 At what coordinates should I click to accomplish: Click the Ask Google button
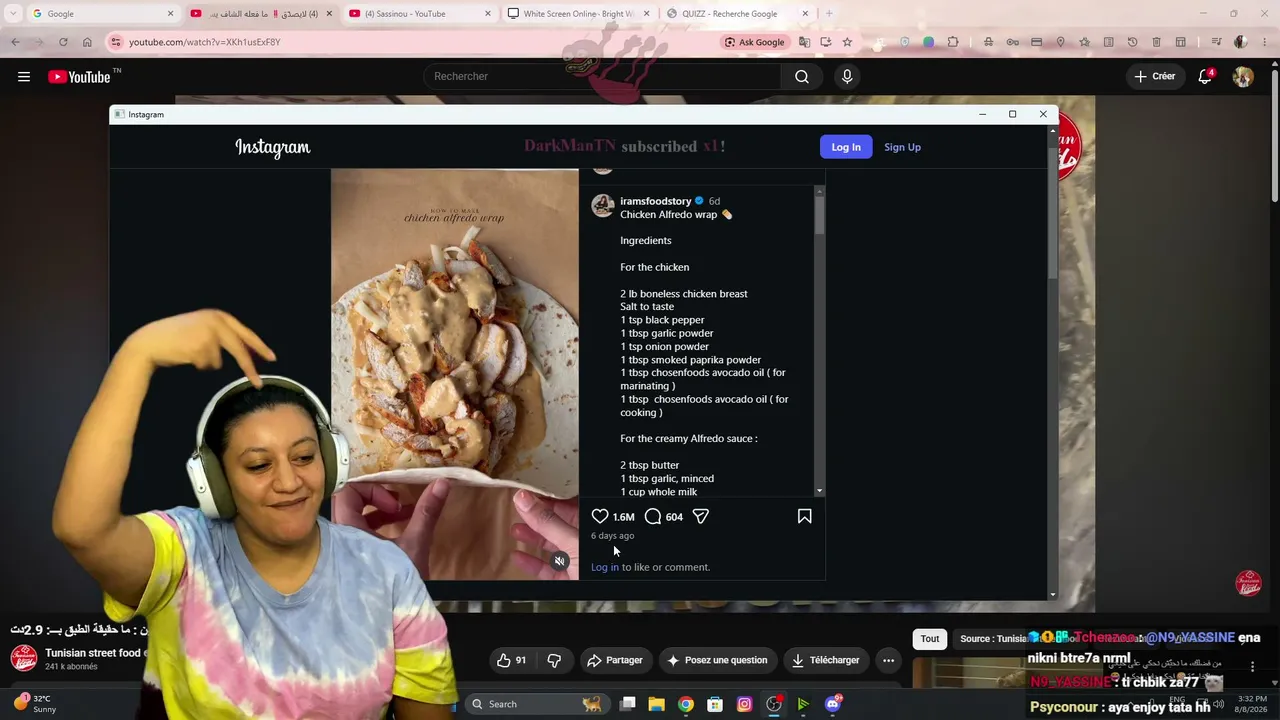[754, 42]
